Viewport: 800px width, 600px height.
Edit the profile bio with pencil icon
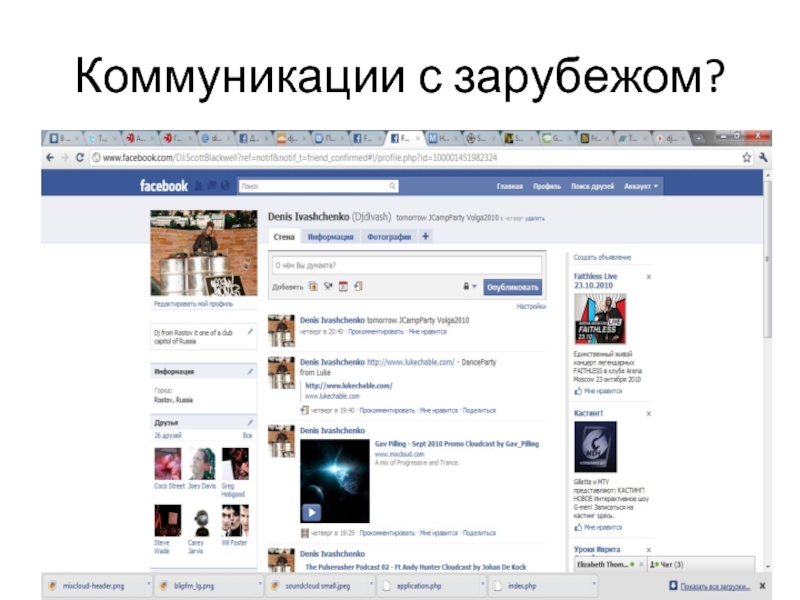point(250,332)
